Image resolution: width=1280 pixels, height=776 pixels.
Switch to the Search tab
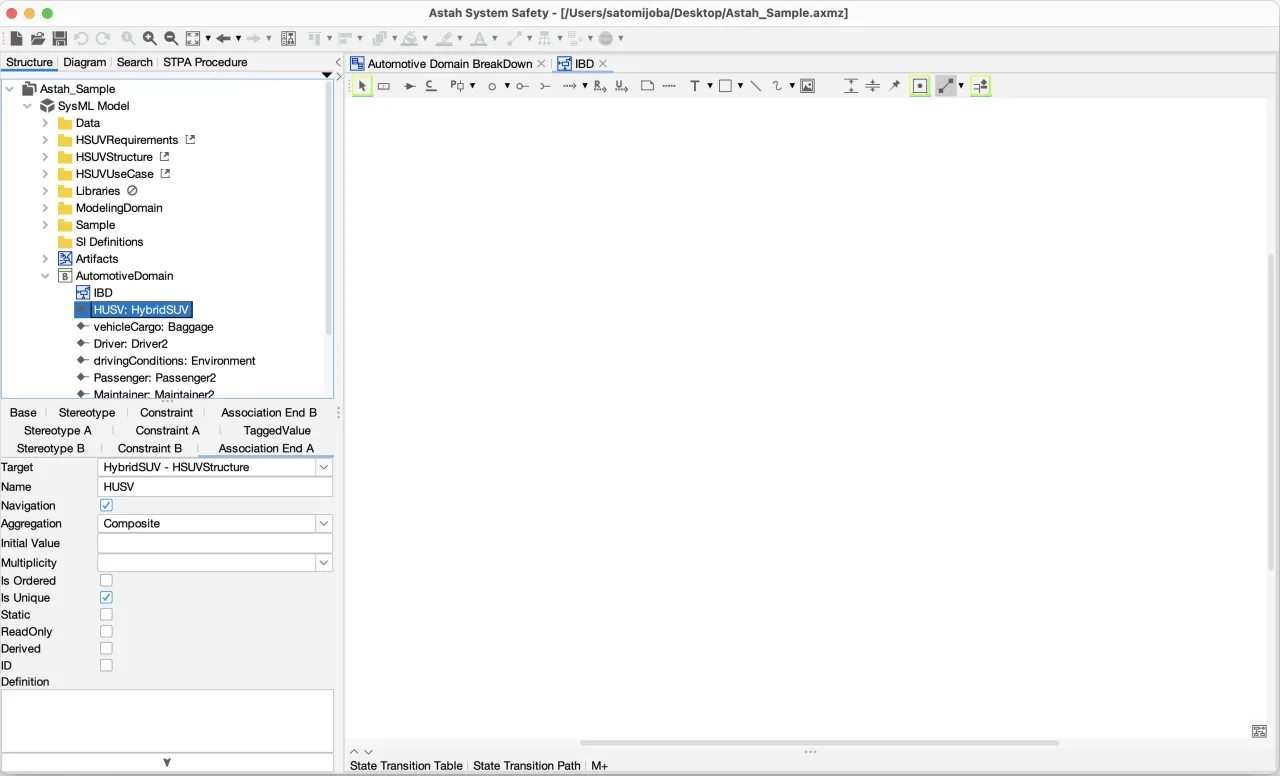click(134, 62)
